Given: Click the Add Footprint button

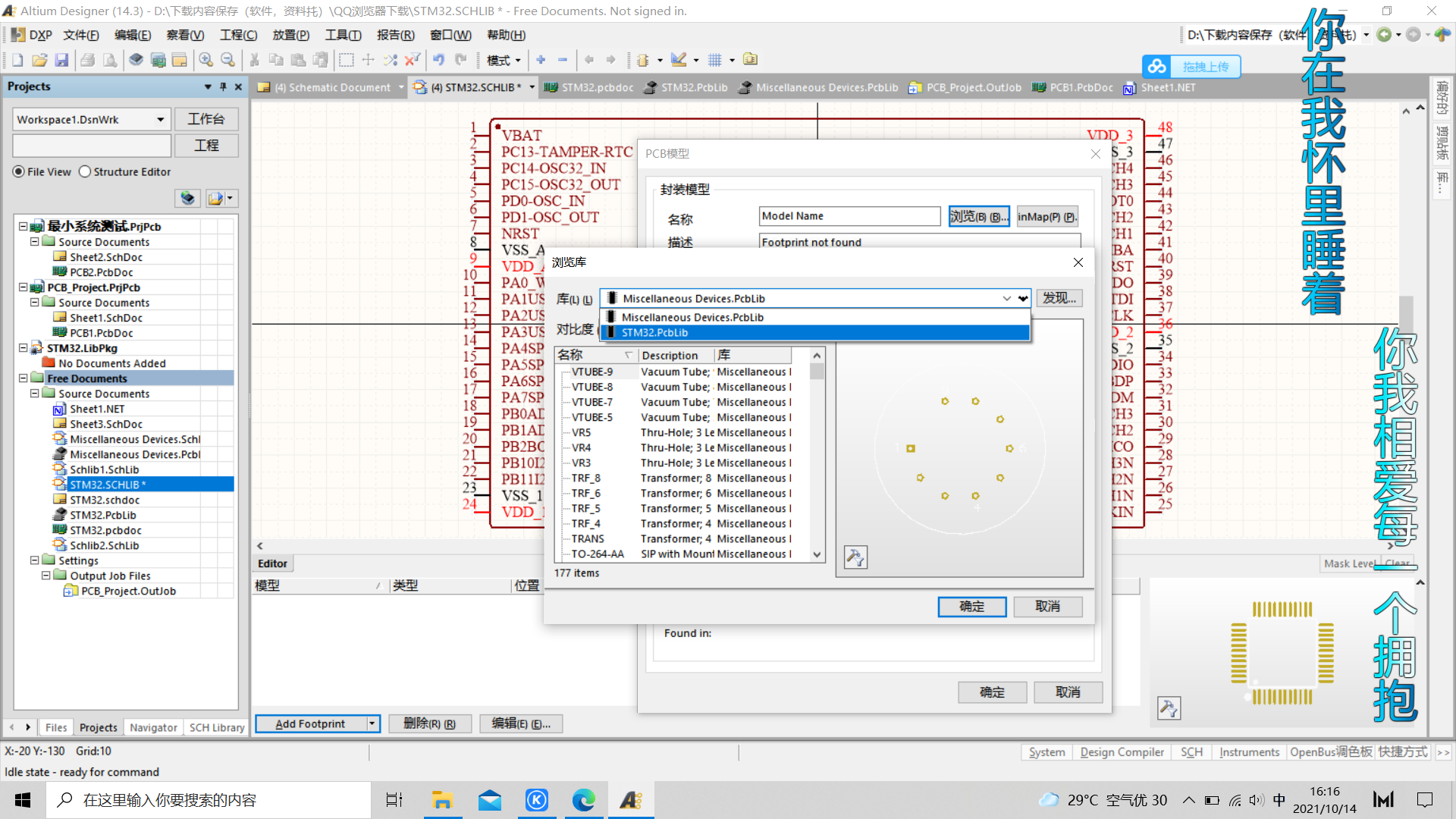Looking at the screenshot, I should (310, 724).
